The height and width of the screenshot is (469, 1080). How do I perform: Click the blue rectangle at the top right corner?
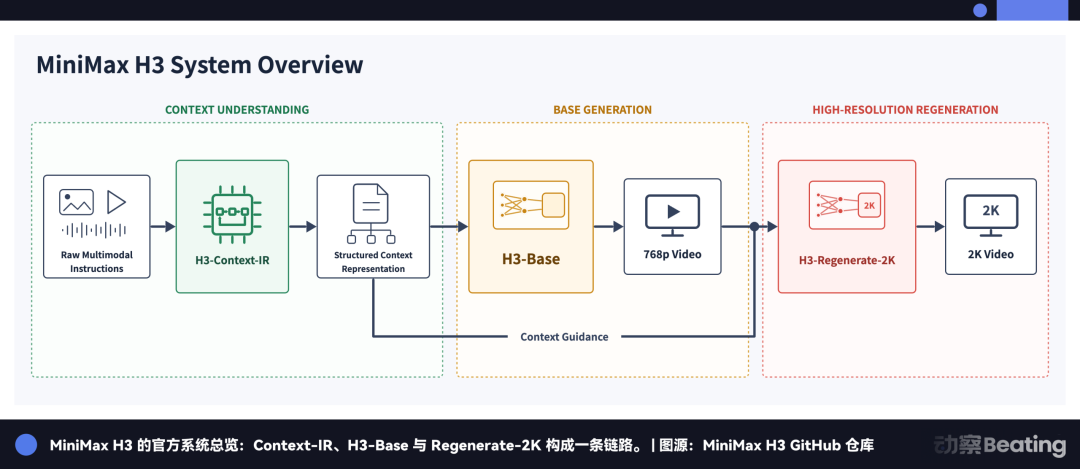(x=1031, y=10)
